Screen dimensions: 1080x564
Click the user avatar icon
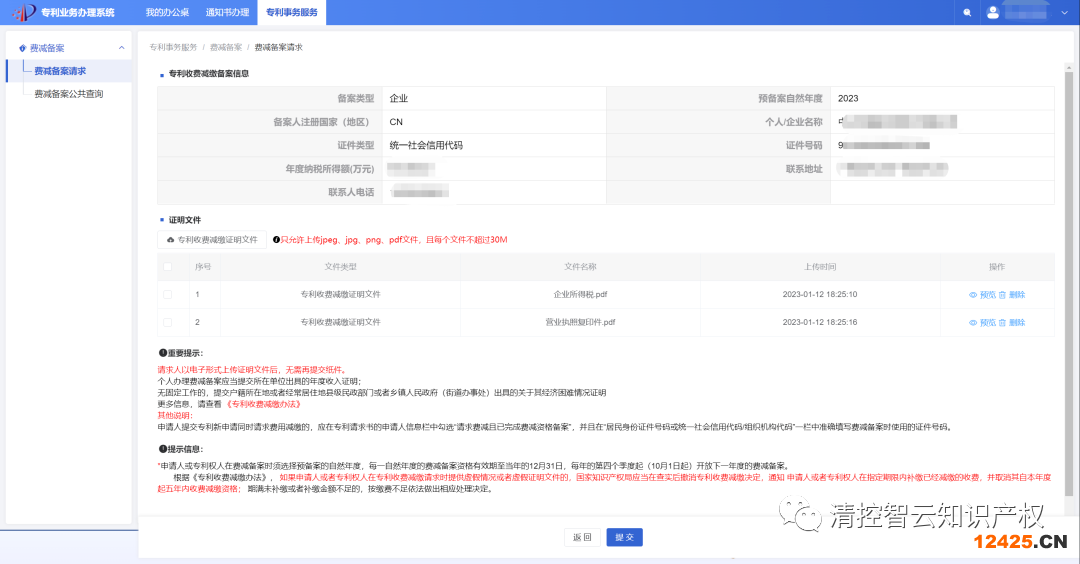click(992, 13)
